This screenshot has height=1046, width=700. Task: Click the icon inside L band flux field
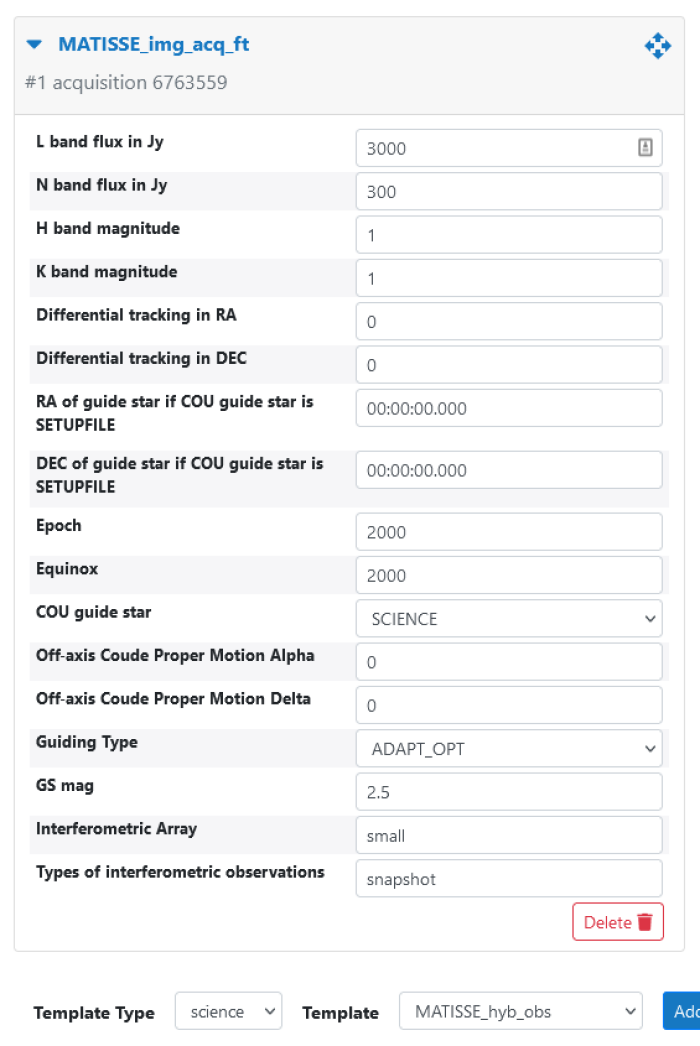(645, 148)
